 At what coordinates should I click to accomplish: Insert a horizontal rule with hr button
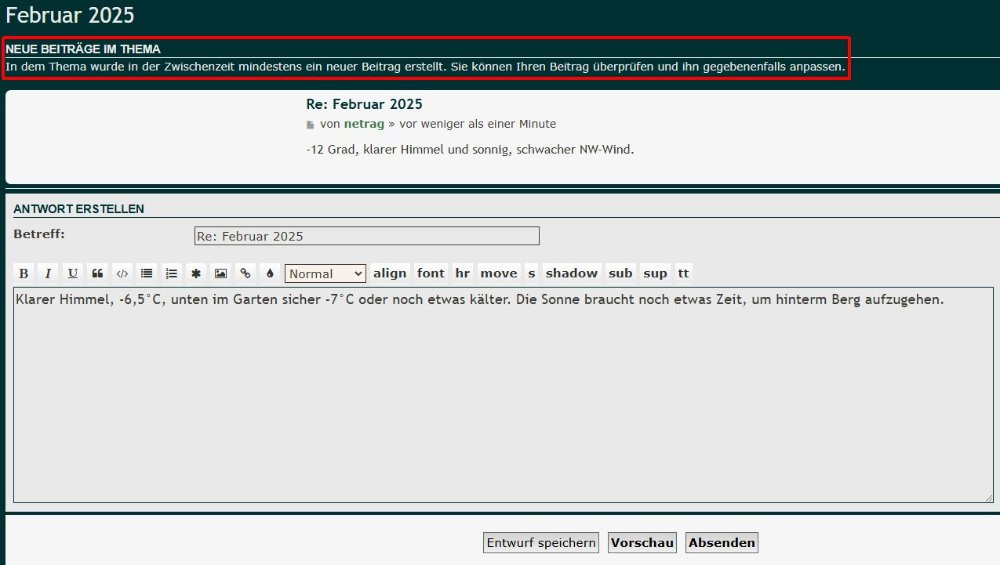point(462,273)
